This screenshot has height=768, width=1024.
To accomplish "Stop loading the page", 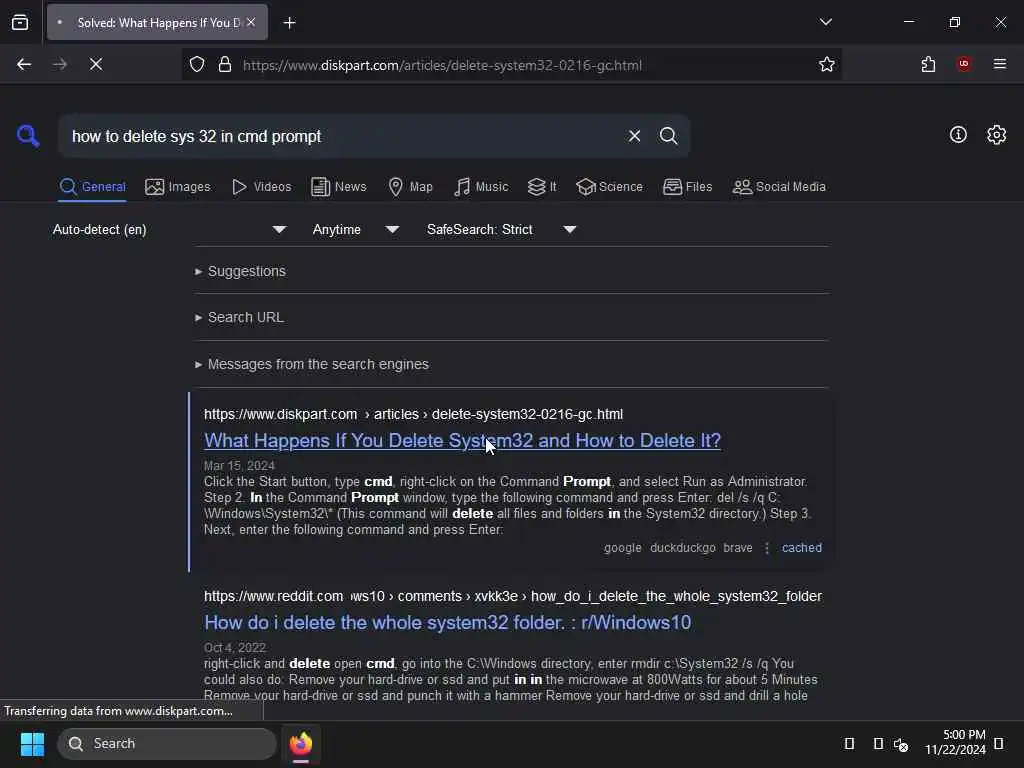I will click(96, 64).
